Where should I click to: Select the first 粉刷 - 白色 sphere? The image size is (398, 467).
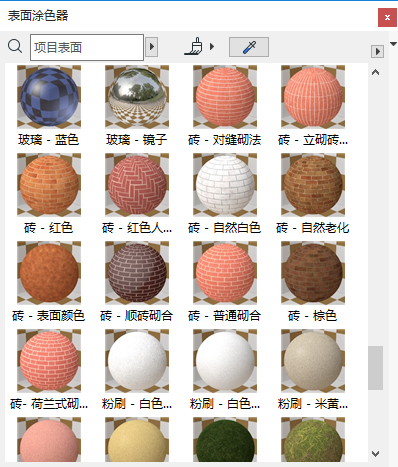137,361
